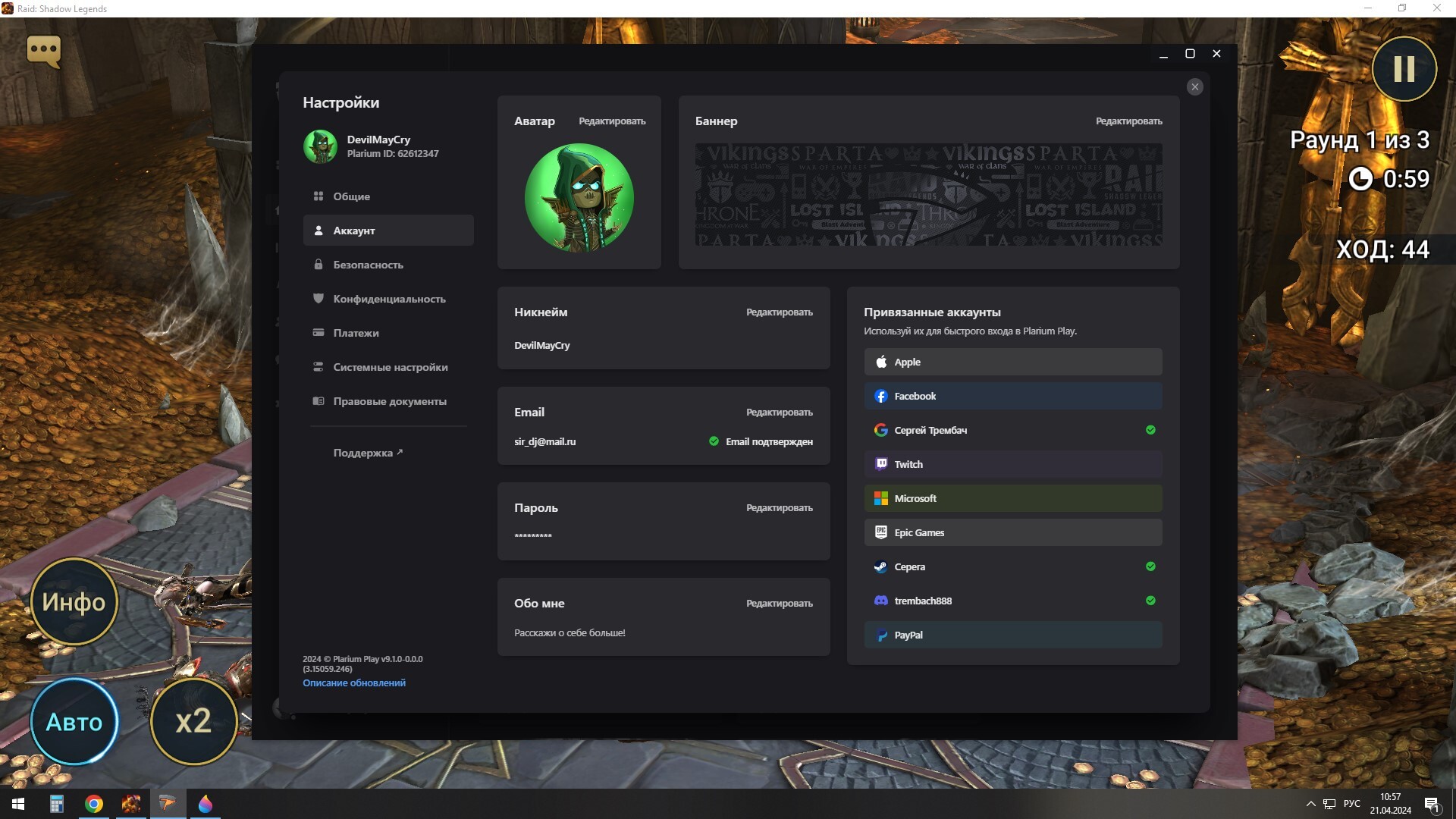Click the Системные настройки sliders icon
The image size is (1456, 819).
[x=318, y=367]
